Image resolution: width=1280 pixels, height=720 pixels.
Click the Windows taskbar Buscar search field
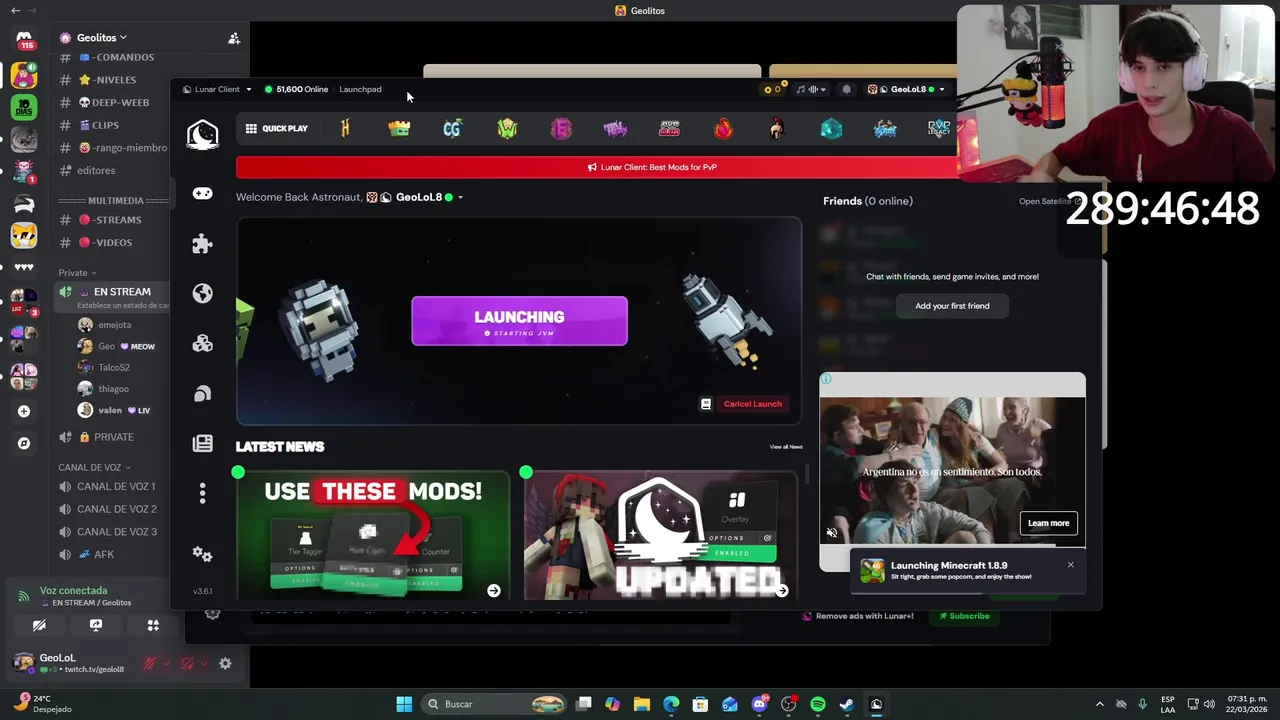click(x=495, y=704)
